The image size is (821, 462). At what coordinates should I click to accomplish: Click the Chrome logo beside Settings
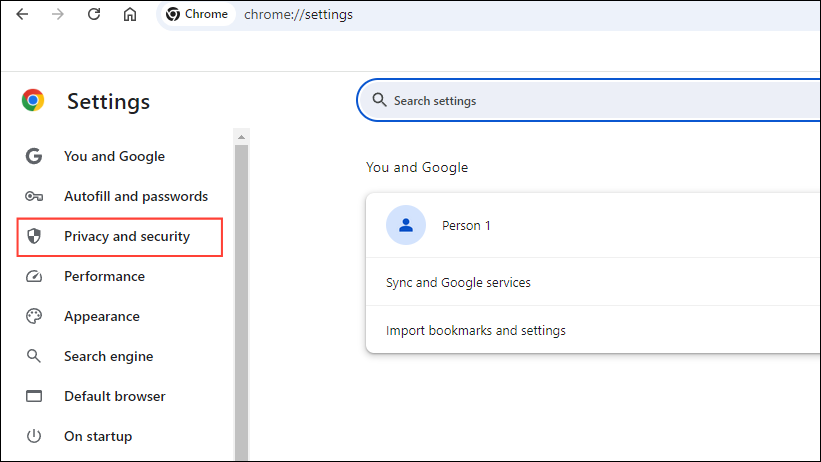click(33, 100)
